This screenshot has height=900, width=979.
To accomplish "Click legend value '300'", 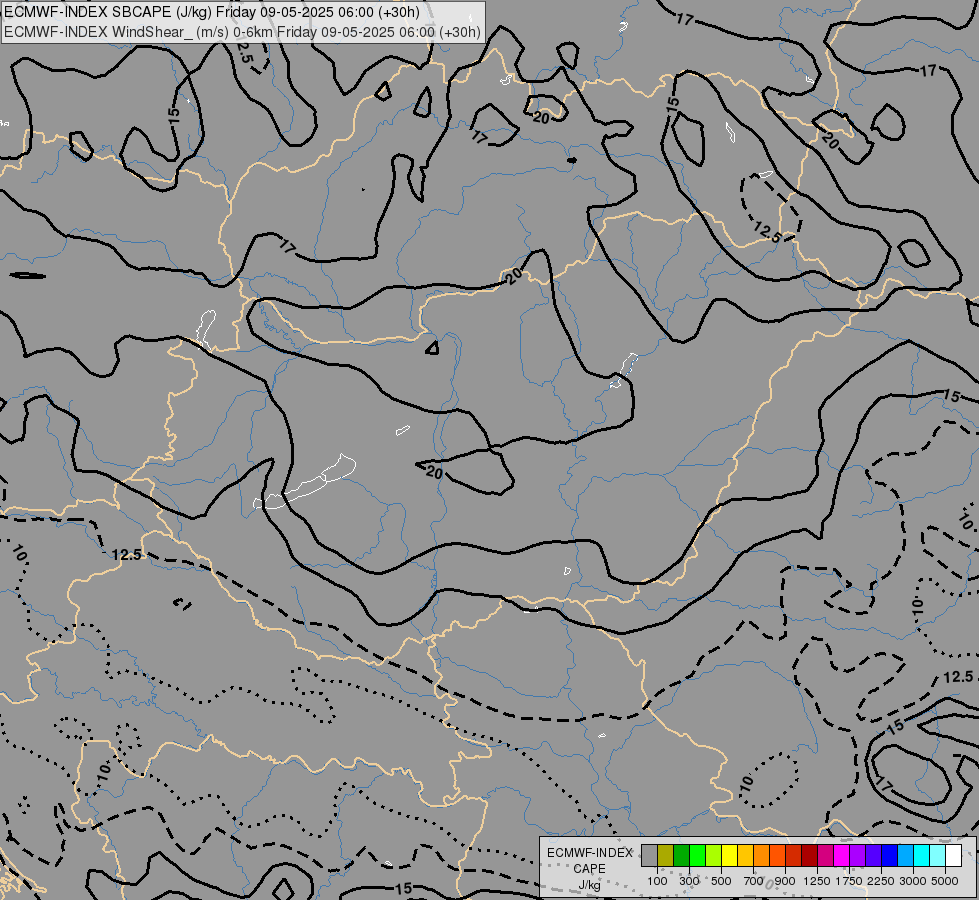I will tap(689, 881).
